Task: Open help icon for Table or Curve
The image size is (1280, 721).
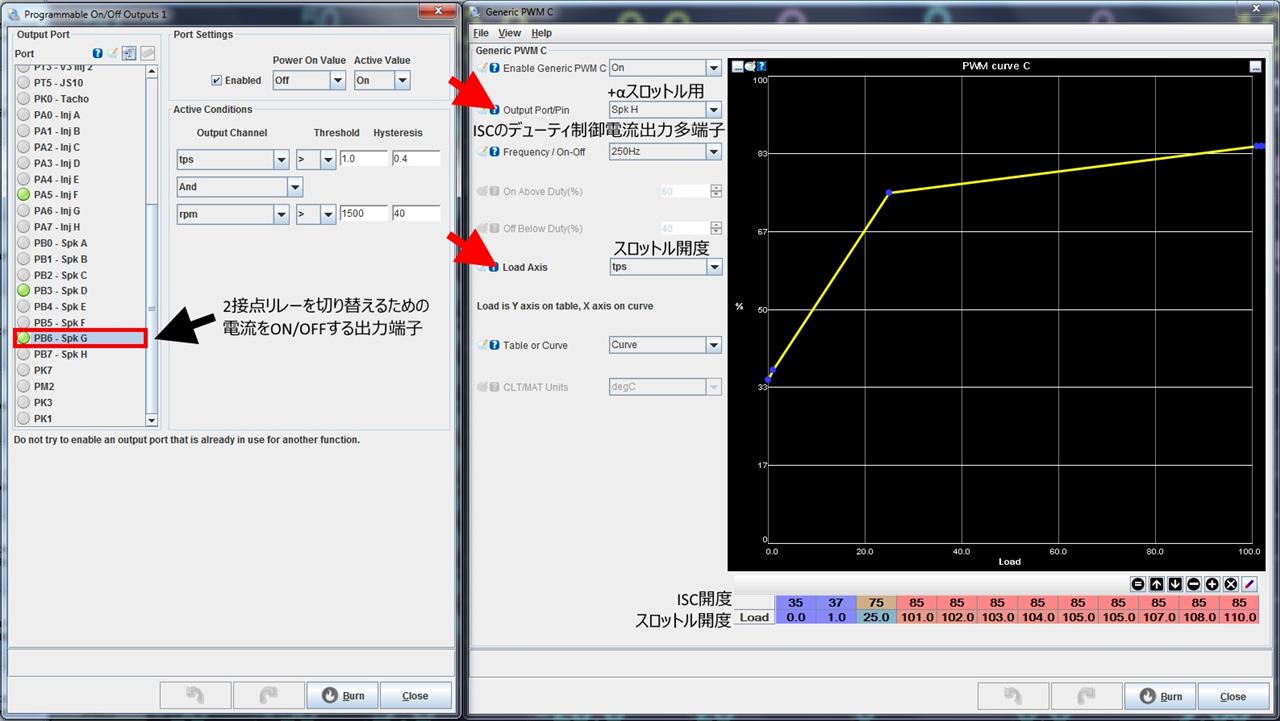Action: click(x=494, y=345)
